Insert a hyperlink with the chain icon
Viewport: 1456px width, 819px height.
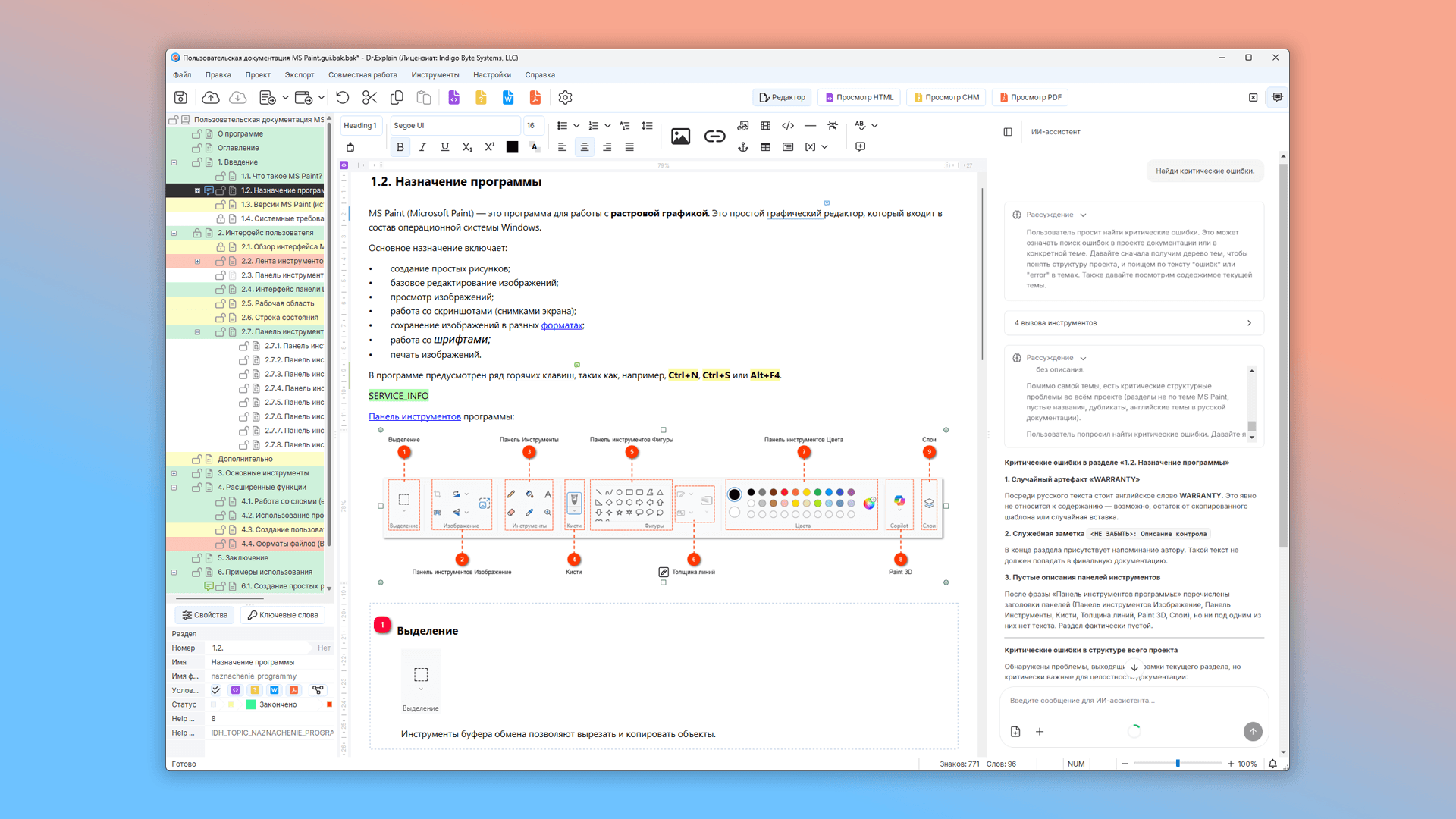714,136
